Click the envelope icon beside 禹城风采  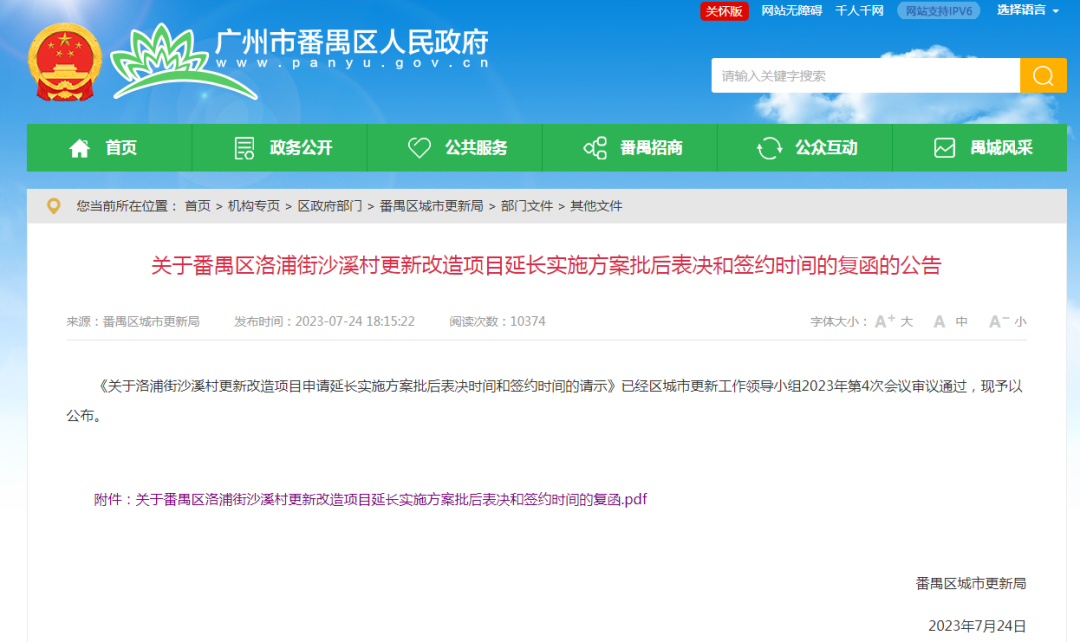tap(942, 147)
